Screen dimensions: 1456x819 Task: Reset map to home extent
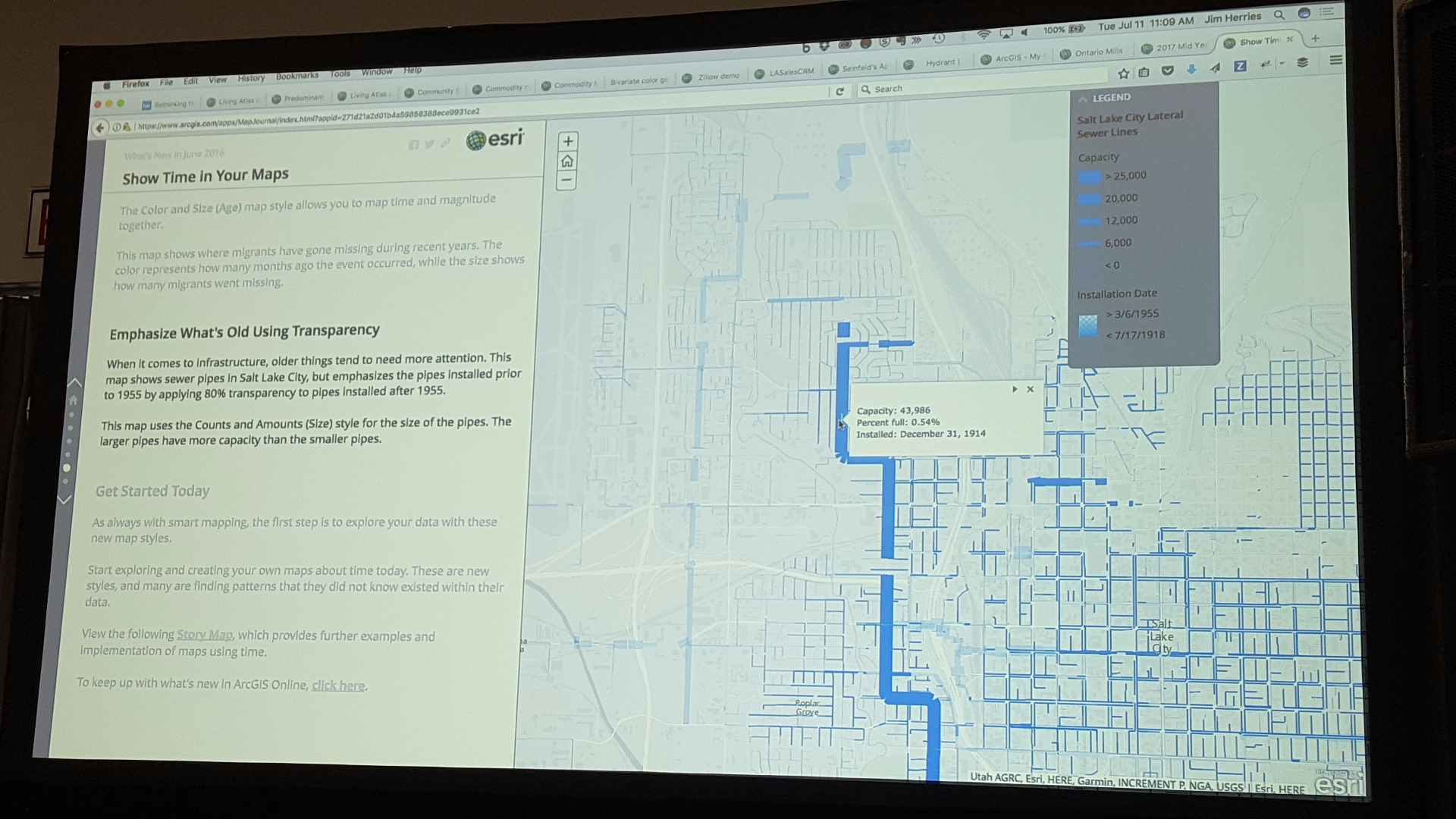(566, 161)
